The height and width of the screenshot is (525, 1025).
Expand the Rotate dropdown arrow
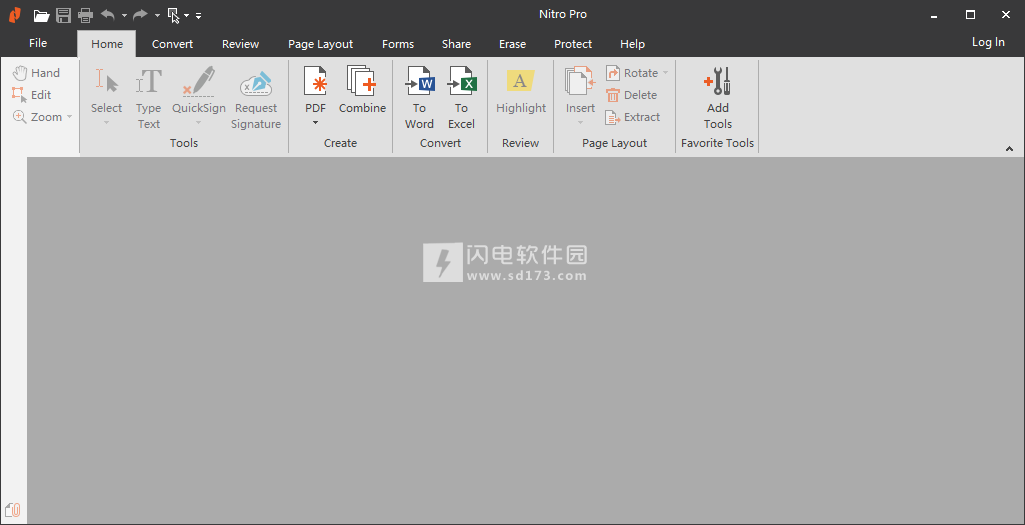click(x=665, y=73)
